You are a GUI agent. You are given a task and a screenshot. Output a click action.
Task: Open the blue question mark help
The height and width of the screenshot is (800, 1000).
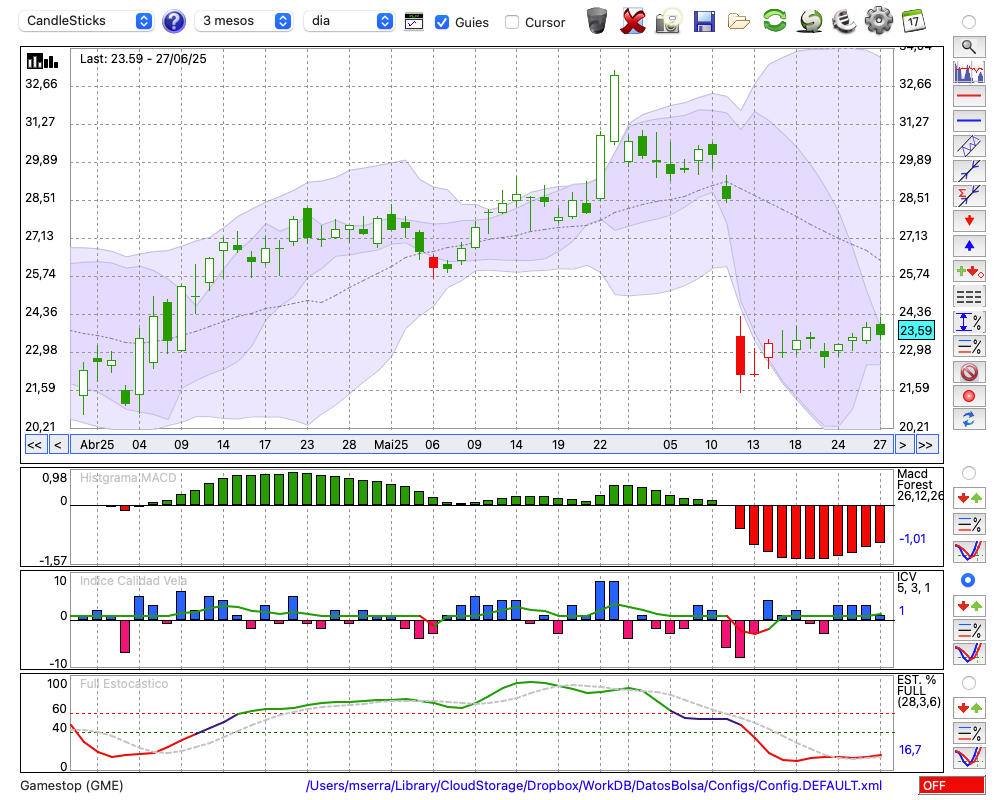click(174, 22)
